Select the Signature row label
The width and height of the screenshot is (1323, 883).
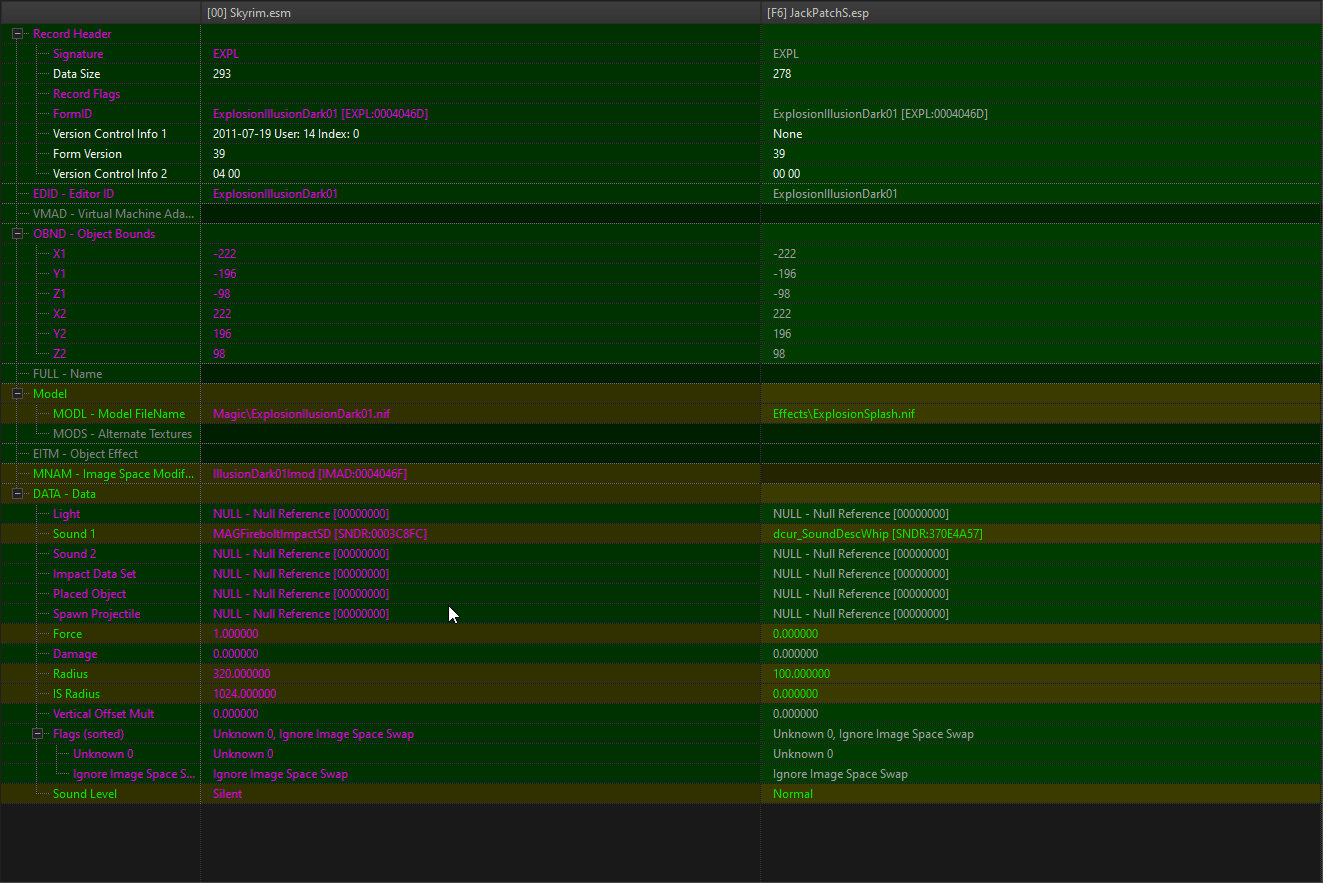click(x=78, y=54)
